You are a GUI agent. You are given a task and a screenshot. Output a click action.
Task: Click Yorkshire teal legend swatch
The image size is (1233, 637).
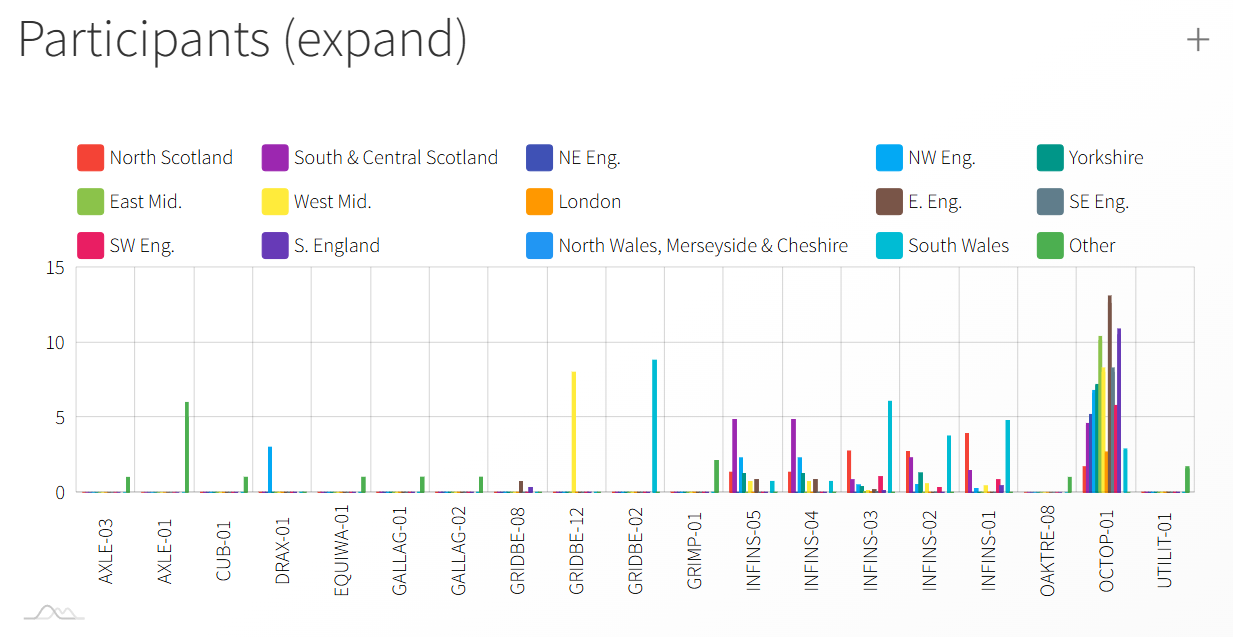click(x=1050, y=158)
